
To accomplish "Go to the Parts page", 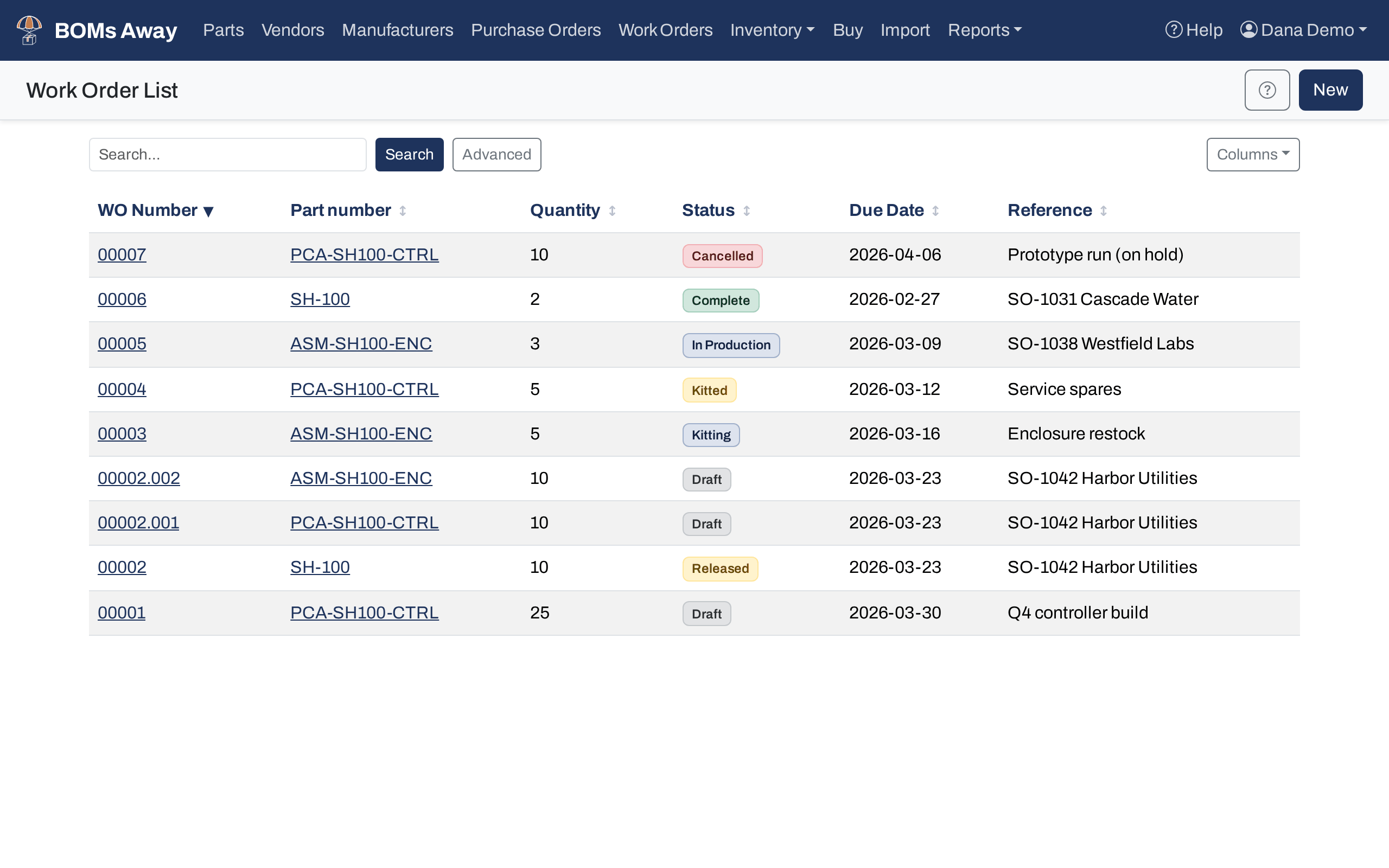I will pos(224,30).
